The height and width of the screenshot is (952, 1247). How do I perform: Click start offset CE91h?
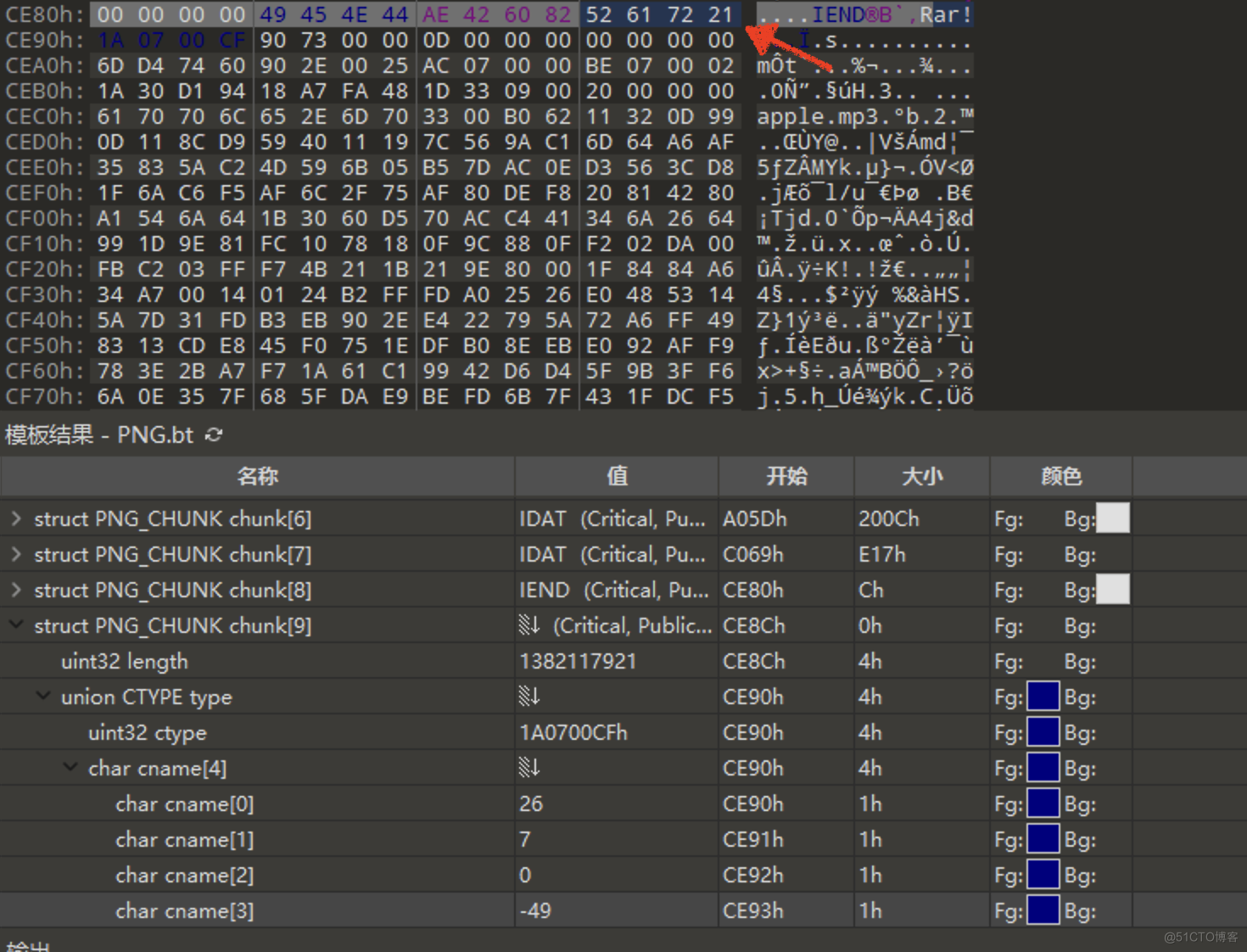tap(753, 839)
